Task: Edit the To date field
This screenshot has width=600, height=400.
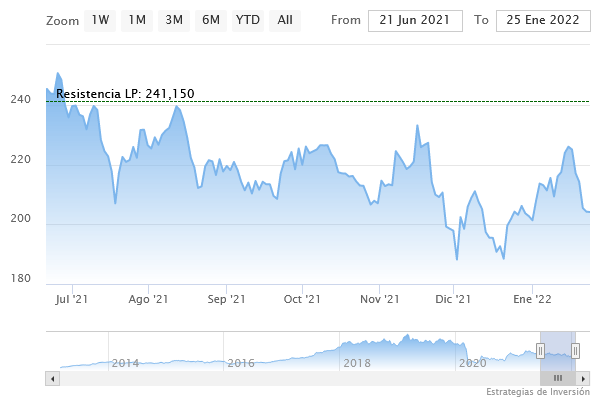Action: [543, 20]
